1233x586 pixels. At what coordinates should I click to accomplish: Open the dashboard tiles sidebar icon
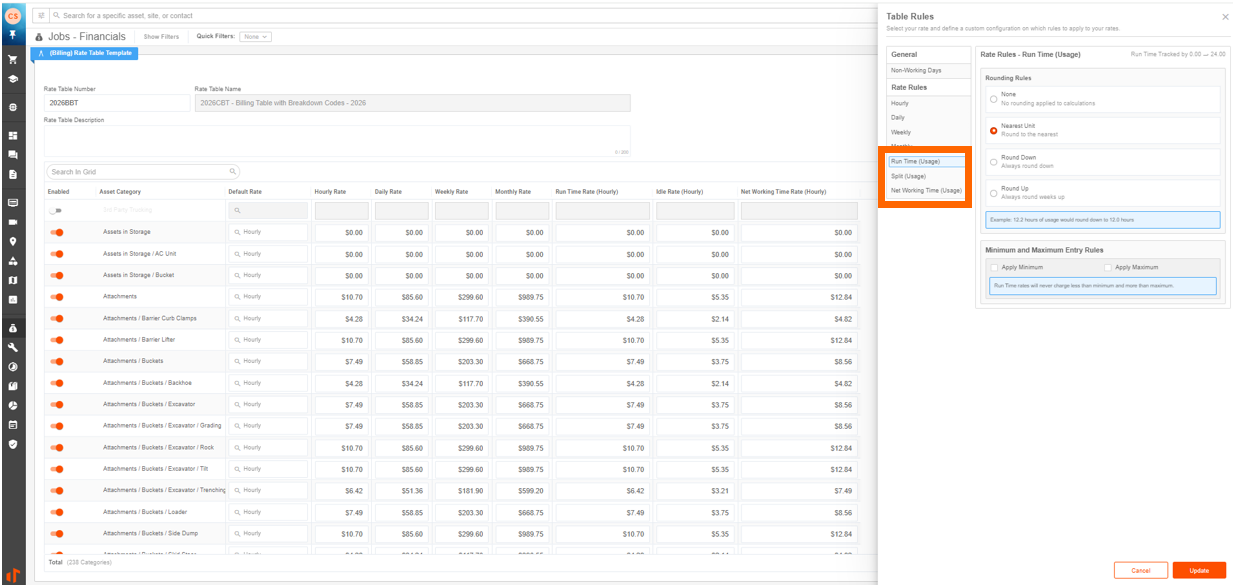coord(13,135)
